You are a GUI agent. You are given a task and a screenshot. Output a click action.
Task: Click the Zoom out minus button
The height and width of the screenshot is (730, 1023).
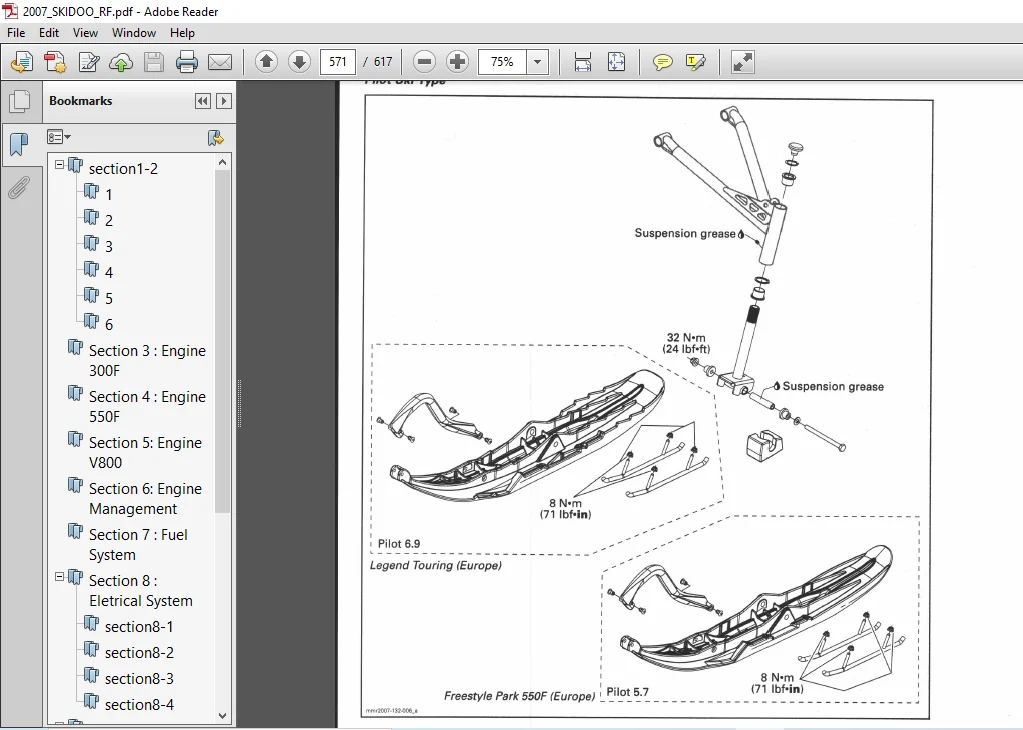424,62
